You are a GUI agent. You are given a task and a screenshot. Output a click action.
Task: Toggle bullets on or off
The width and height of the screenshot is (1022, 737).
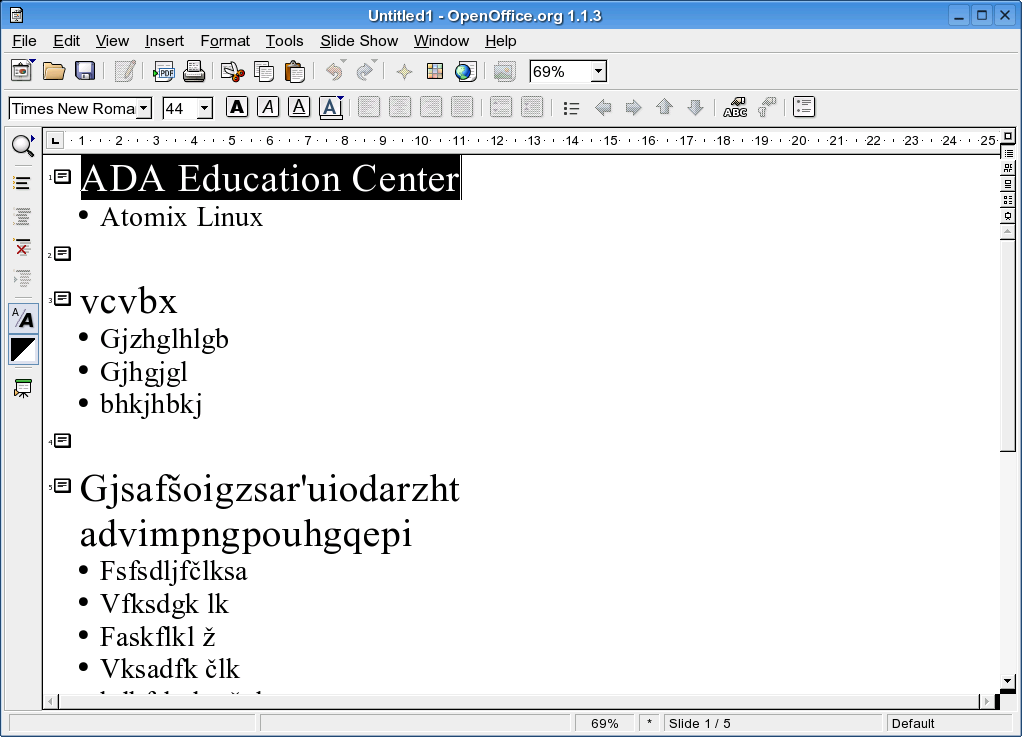coord(571,108)
